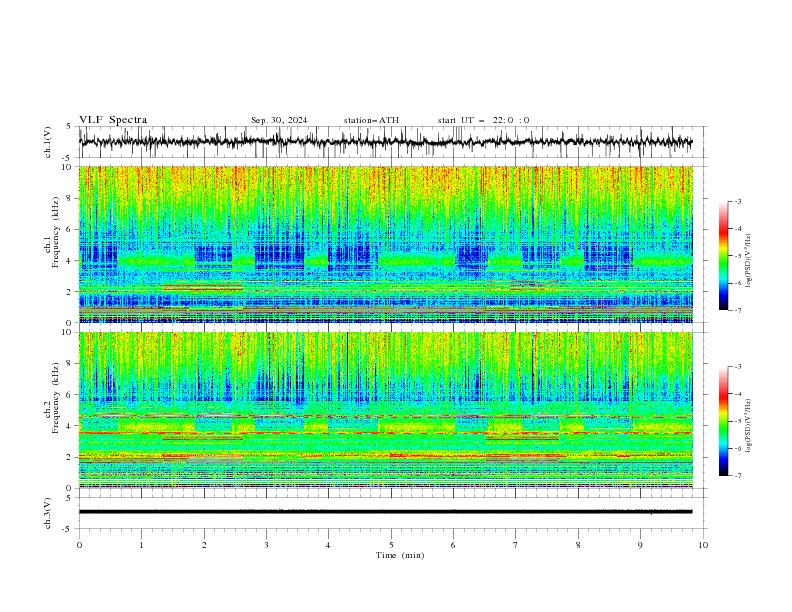Click the "-3" label on ch.1 color bar

pos(738,201)
